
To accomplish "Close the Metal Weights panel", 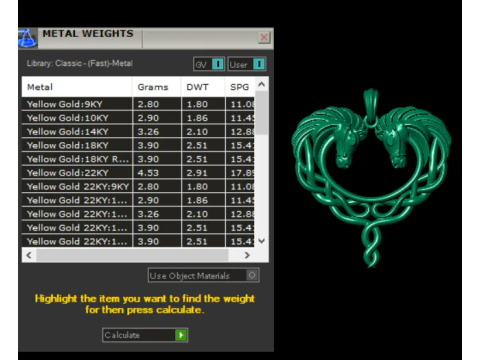I will click(264, 37).
